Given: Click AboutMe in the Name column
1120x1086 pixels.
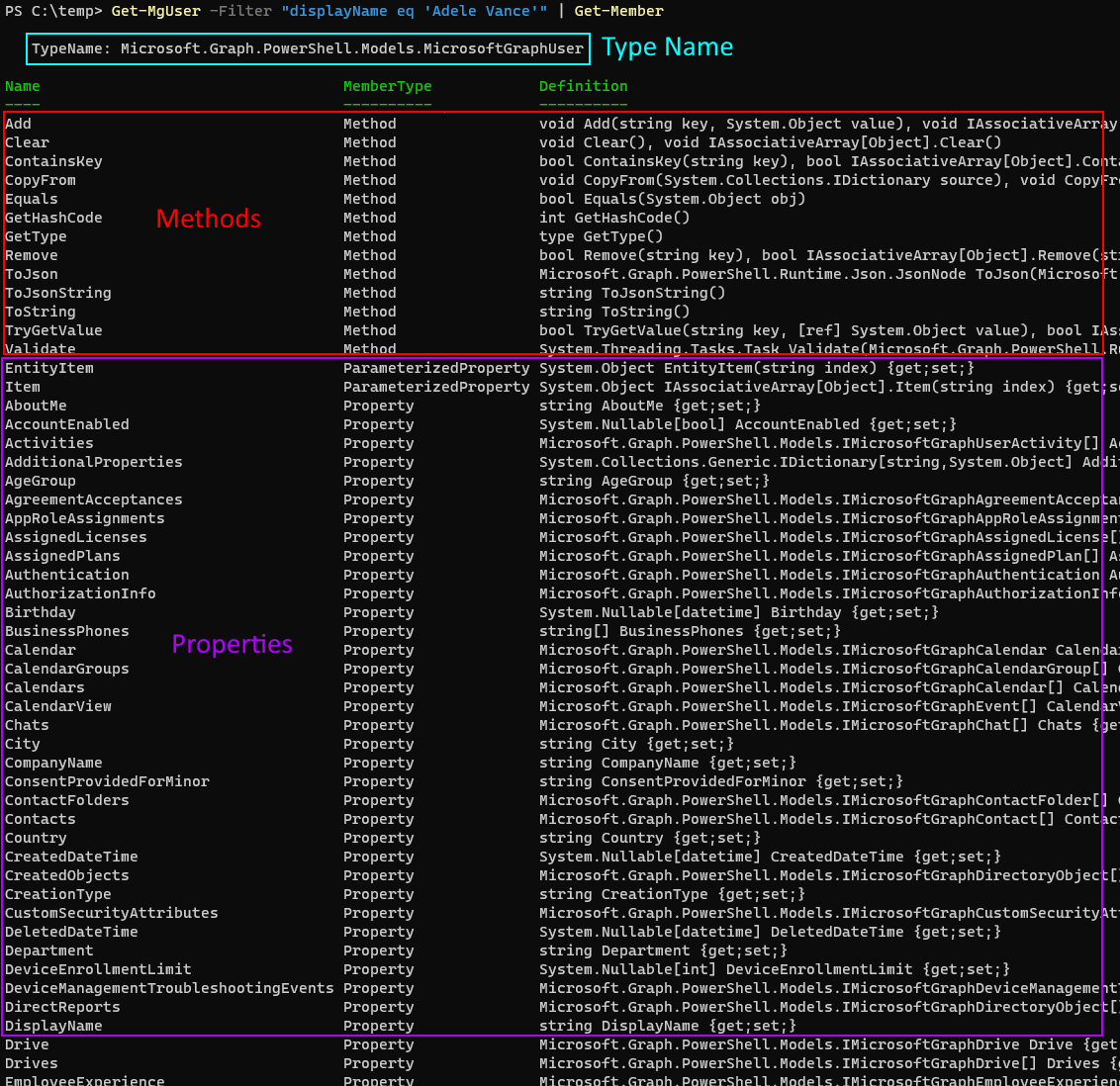Looking at the screenshot, I should (x=36, y=407).
